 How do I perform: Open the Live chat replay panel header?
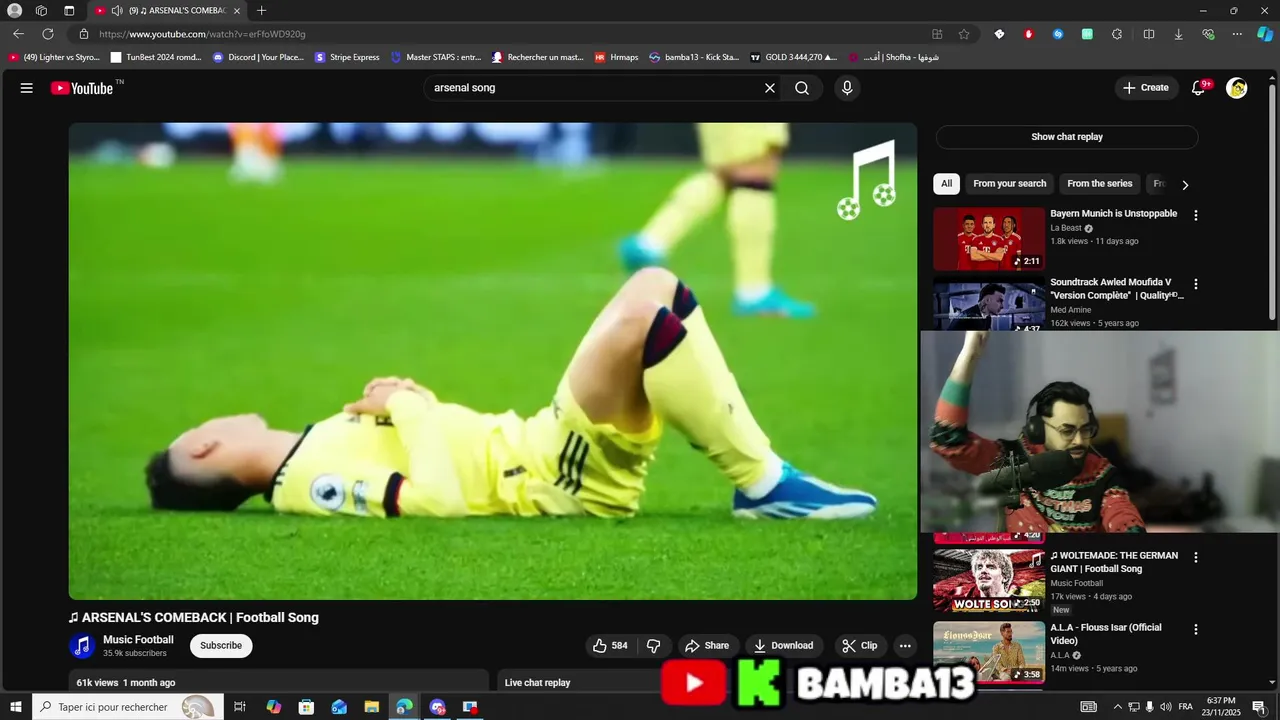[537, 683]
